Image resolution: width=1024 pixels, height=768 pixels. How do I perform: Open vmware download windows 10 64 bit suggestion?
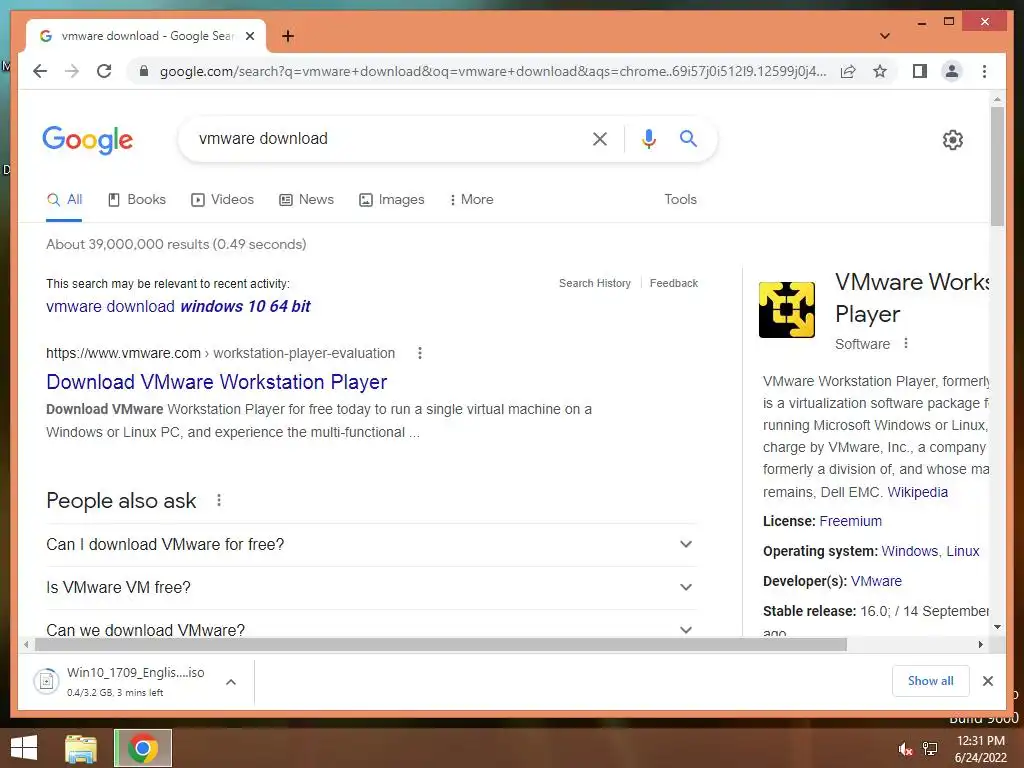(178, 306)
